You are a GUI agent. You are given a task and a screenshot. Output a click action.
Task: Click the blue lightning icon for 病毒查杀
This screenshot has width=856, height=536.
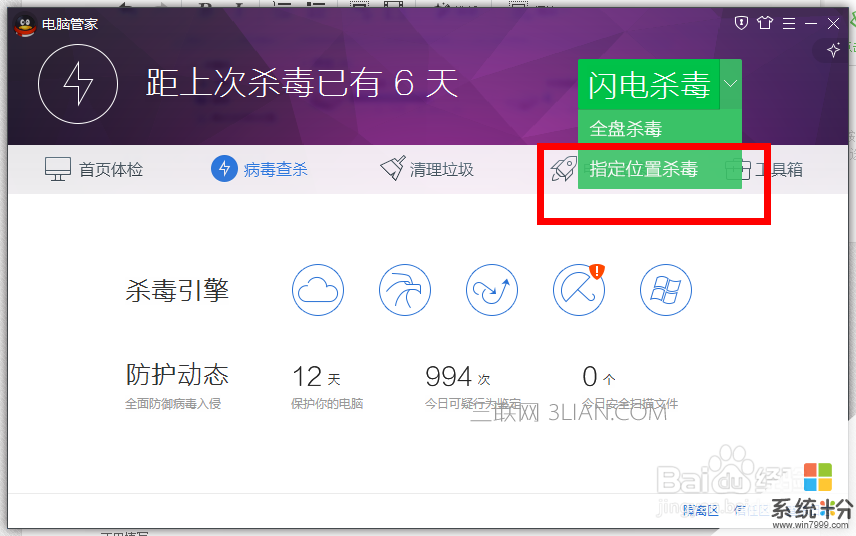(x=224, y=169)
